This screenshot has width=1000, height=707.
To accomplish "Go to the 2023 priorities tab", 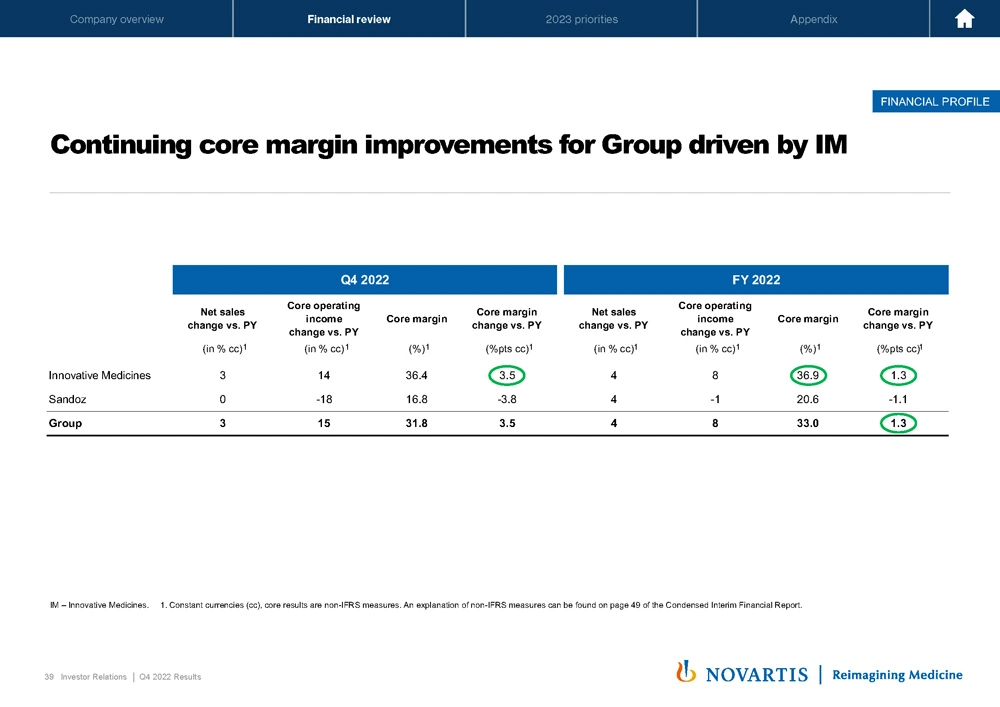I will tap(581, 19).
